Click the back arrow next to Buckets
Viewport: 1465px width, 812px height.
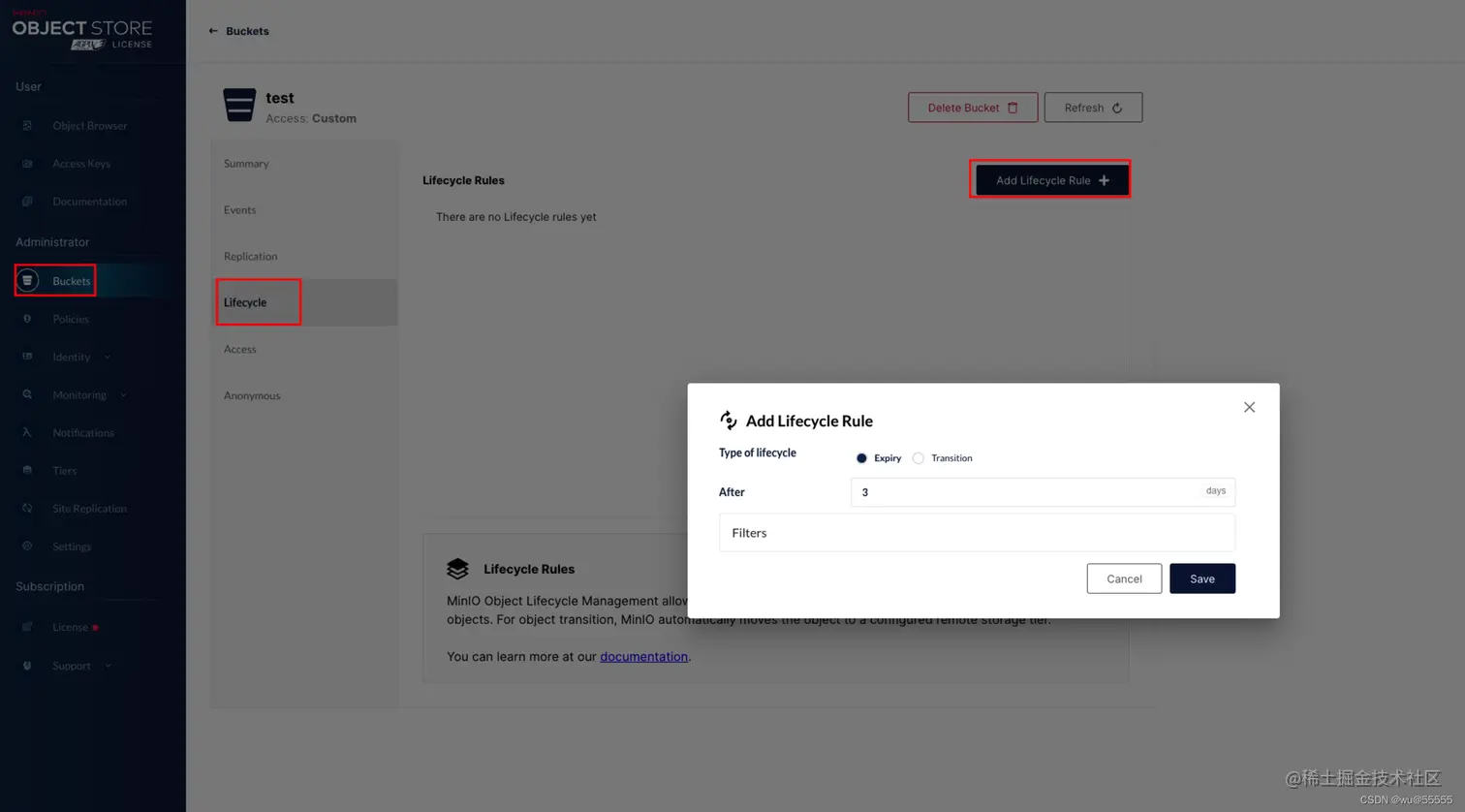click(213, 31)
